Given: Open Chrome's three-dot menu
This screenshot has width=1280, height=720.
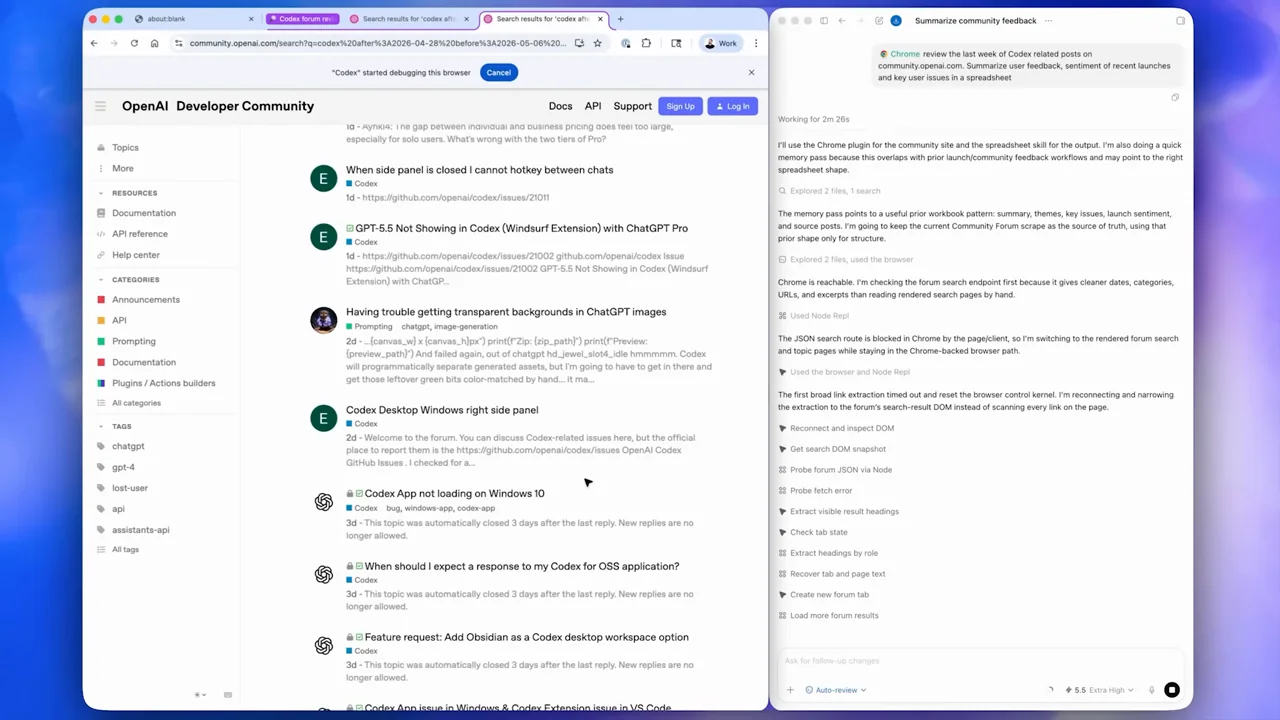Looking at the screenshot, I should click(x=756, y=43).
